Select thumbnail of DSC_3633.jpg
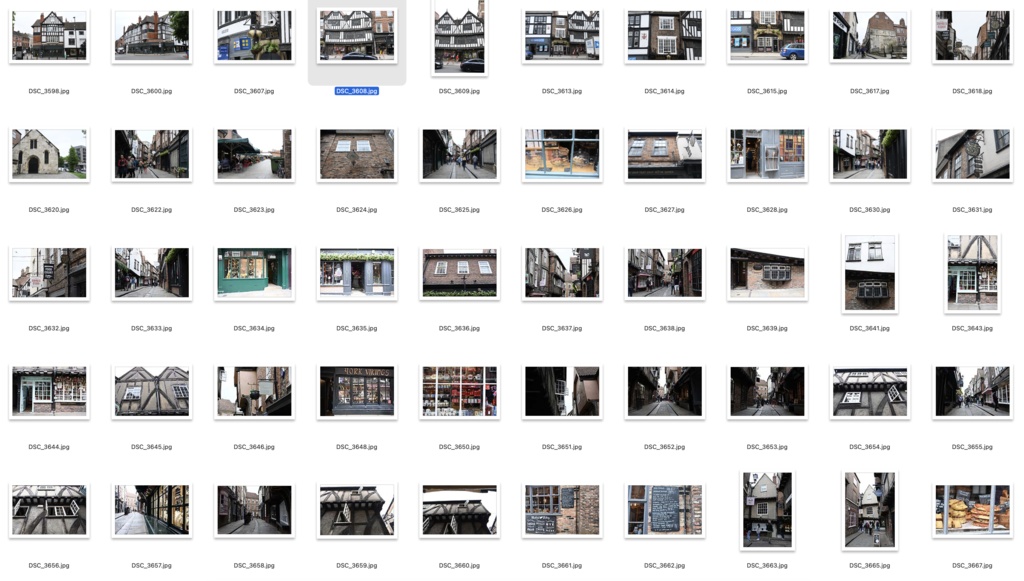 coord(152,273)
